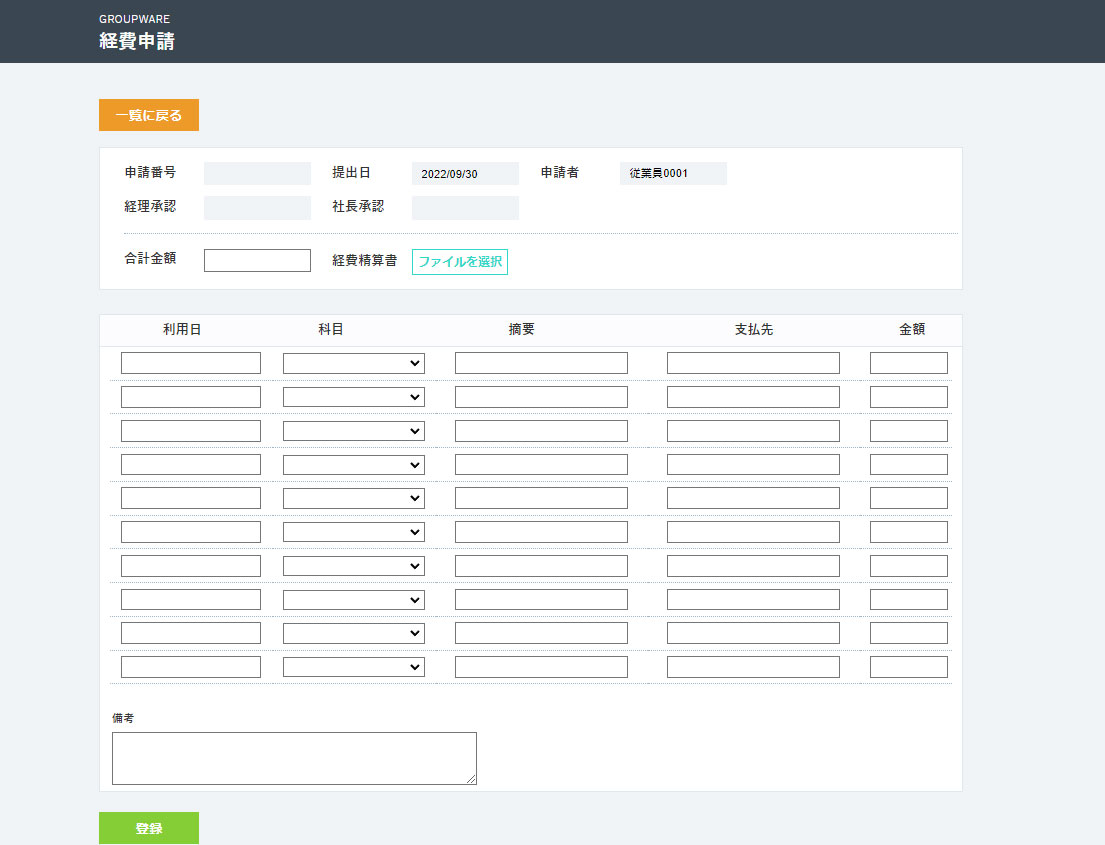Focus the 合計金額 input field
The image size is (1105, 845).
[257, 260]
